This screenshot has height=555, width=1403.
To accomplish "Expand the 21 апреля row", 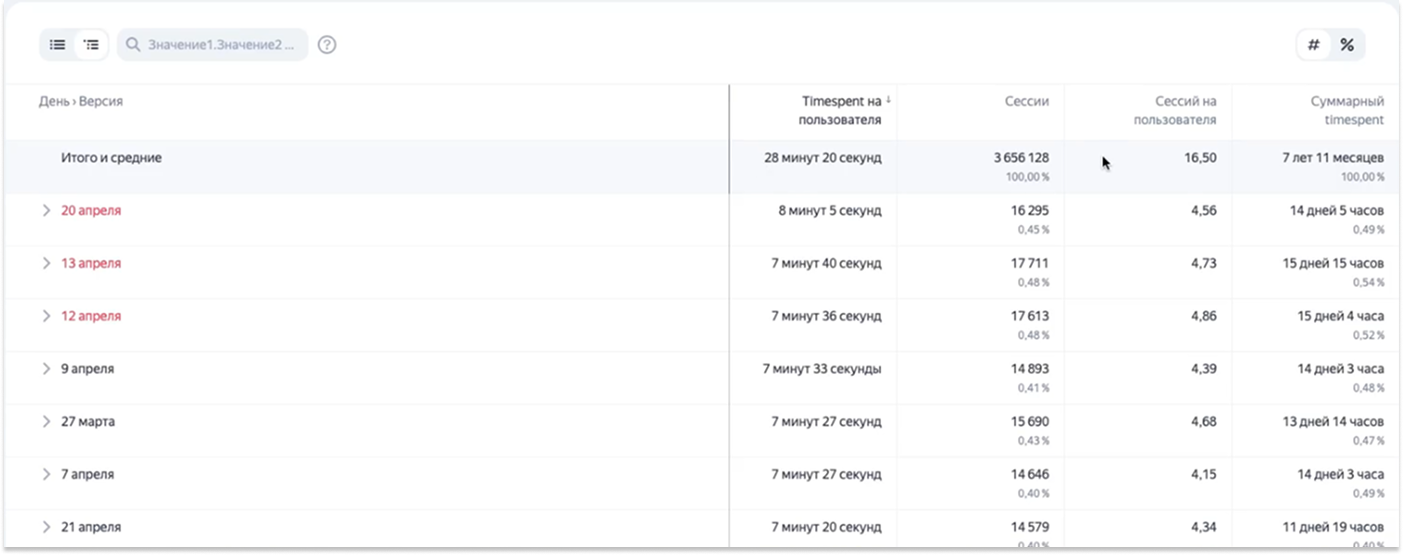I will point(46,527).
